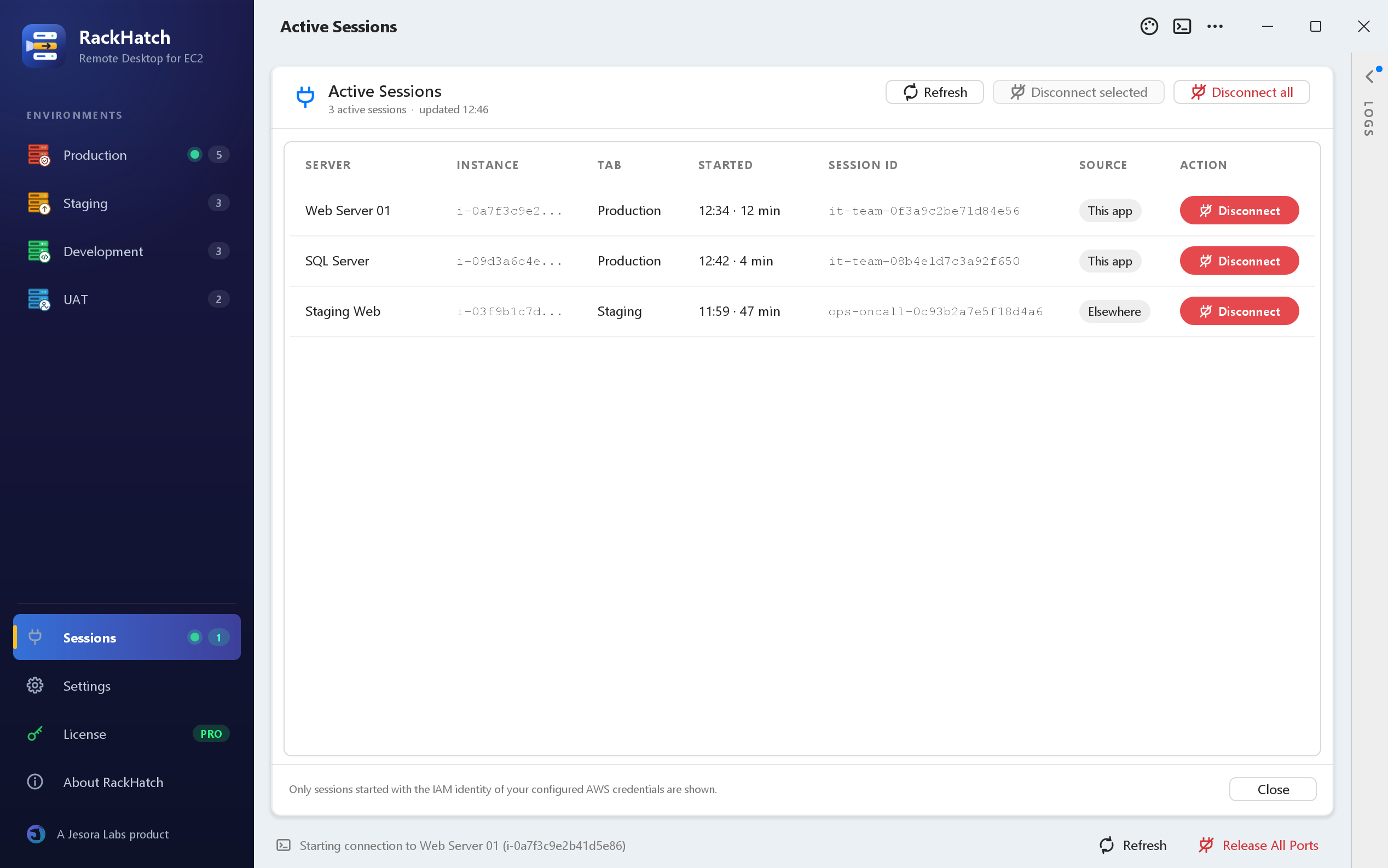Click Disconnect selected button
1388x868 pixels.
pyautogui.click(x=1078, y=92)
